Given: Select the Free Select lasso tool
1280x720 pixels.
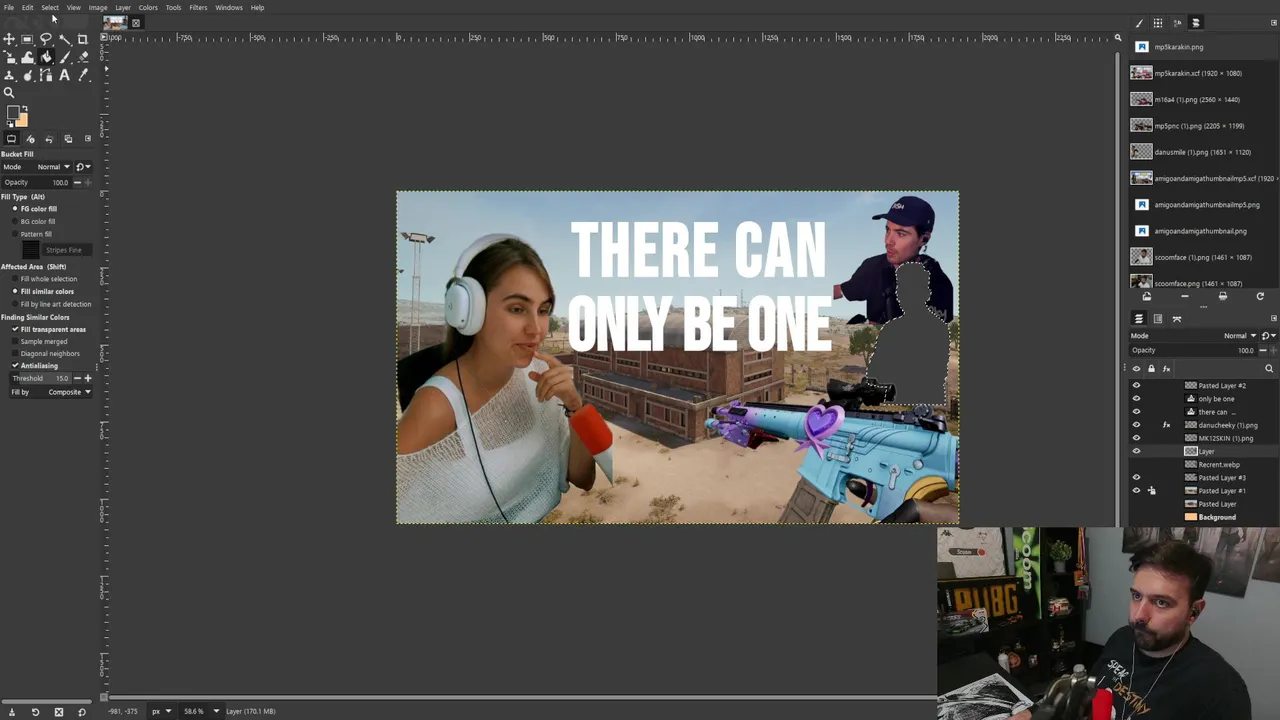Looking at the screenshot, I should [46, 39].
